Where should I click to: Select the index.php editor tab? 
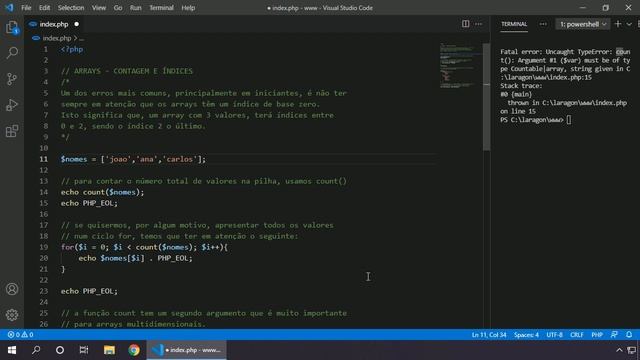click(x=54, y=24)
